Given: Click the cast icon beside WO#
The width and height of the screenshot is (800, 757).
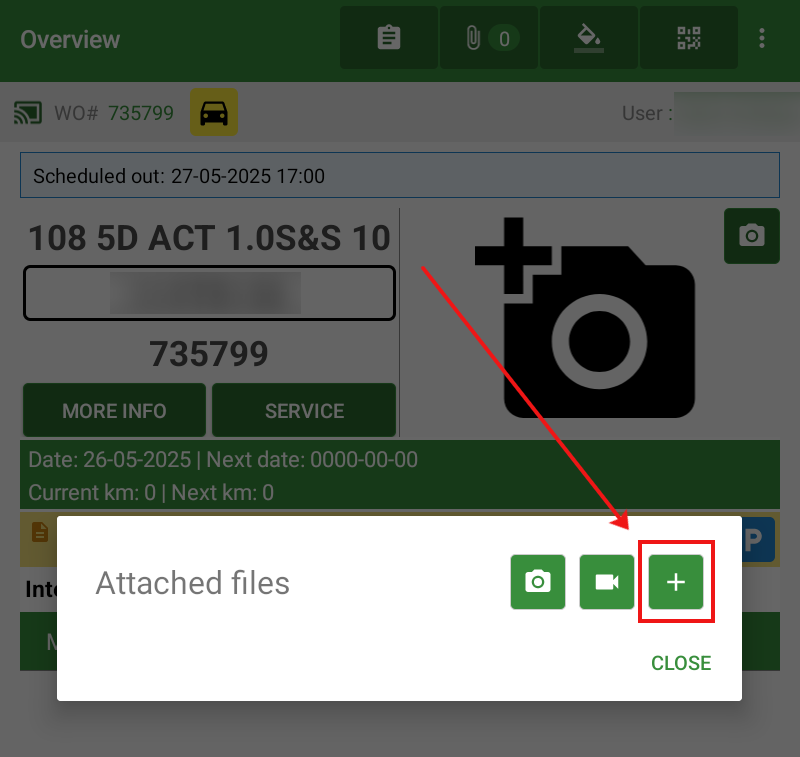Looking at the screenshot, I should [28, 113].
